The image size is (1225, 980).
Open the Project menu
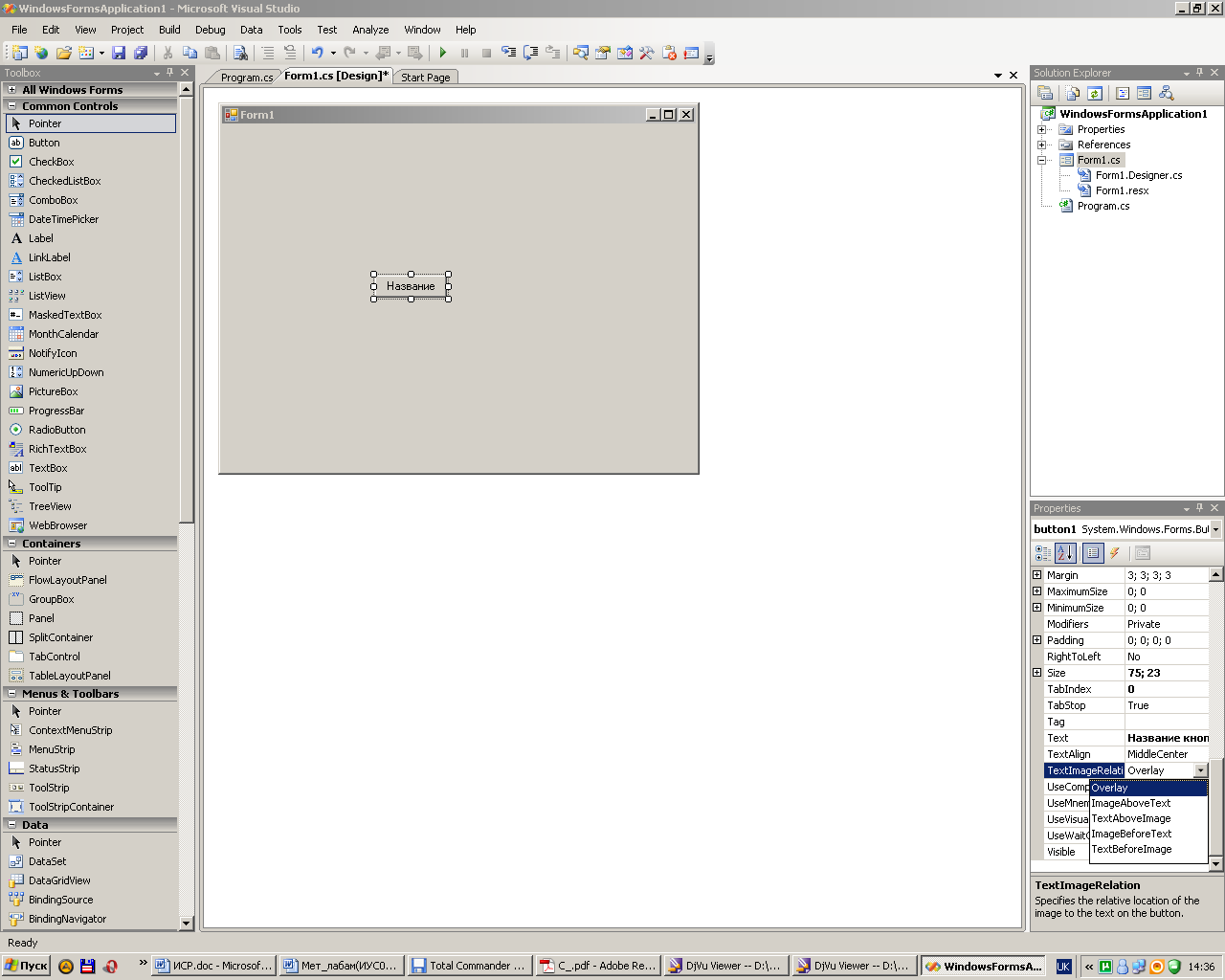(x=127, y=30)
